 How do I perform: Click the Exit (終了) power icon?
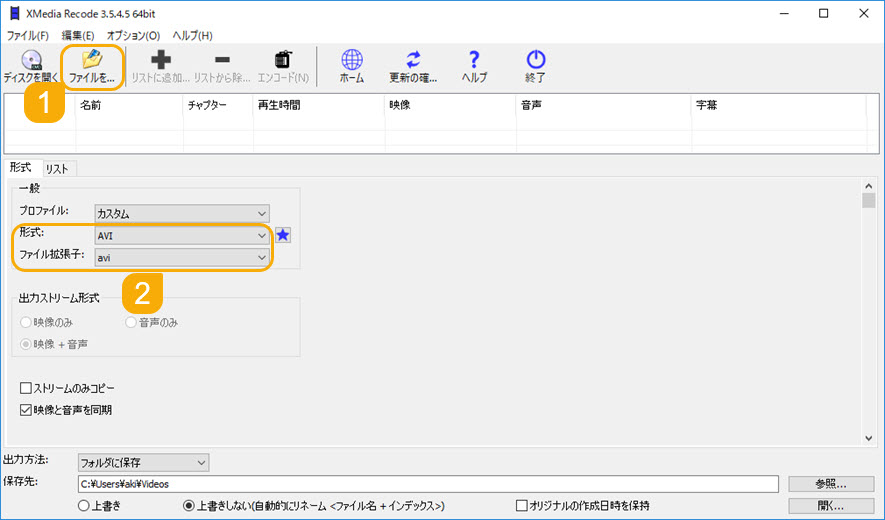[x=536, y=59]
